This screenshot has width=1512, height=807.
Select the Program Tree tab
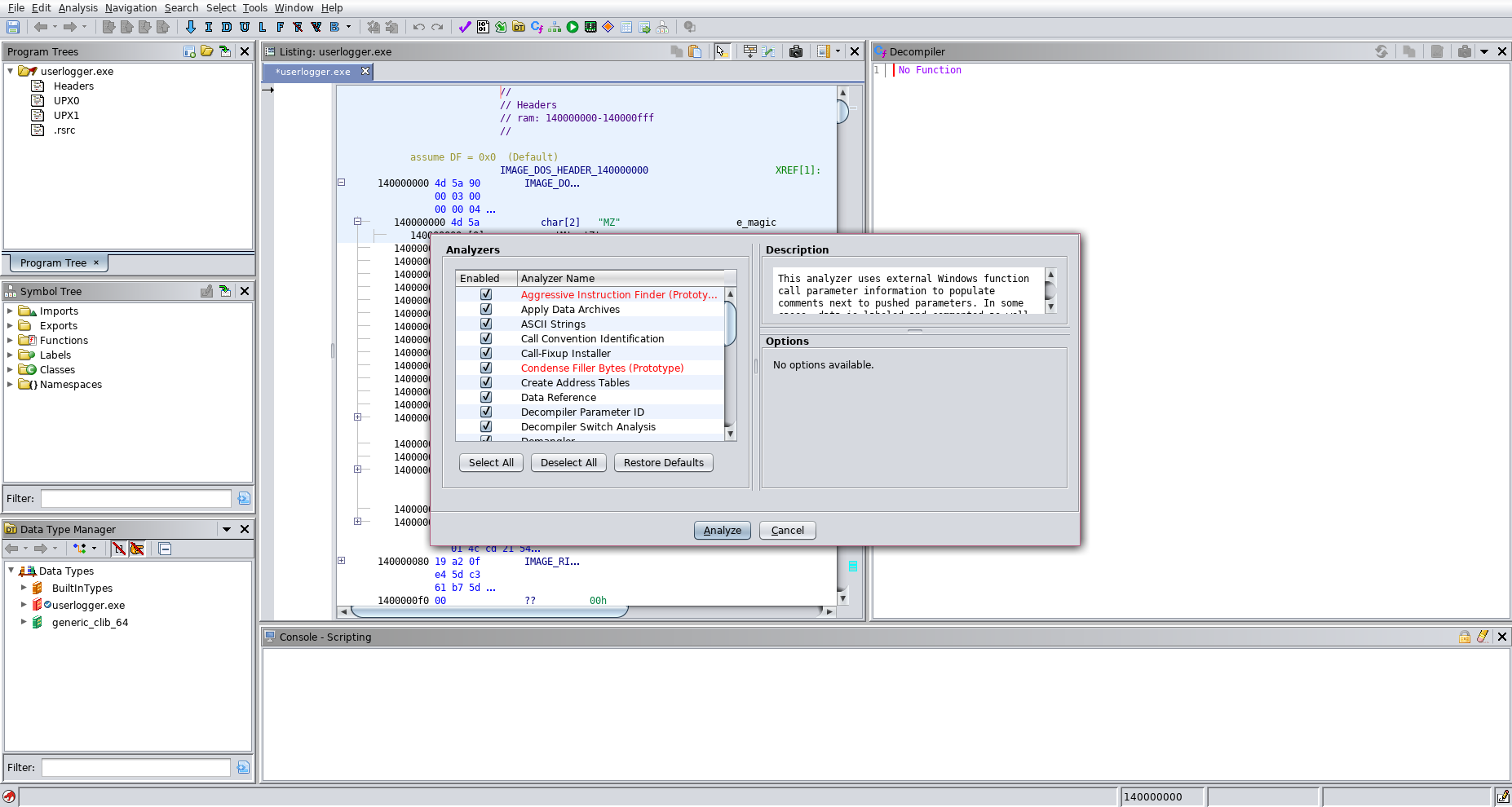[x=59, y=262]
